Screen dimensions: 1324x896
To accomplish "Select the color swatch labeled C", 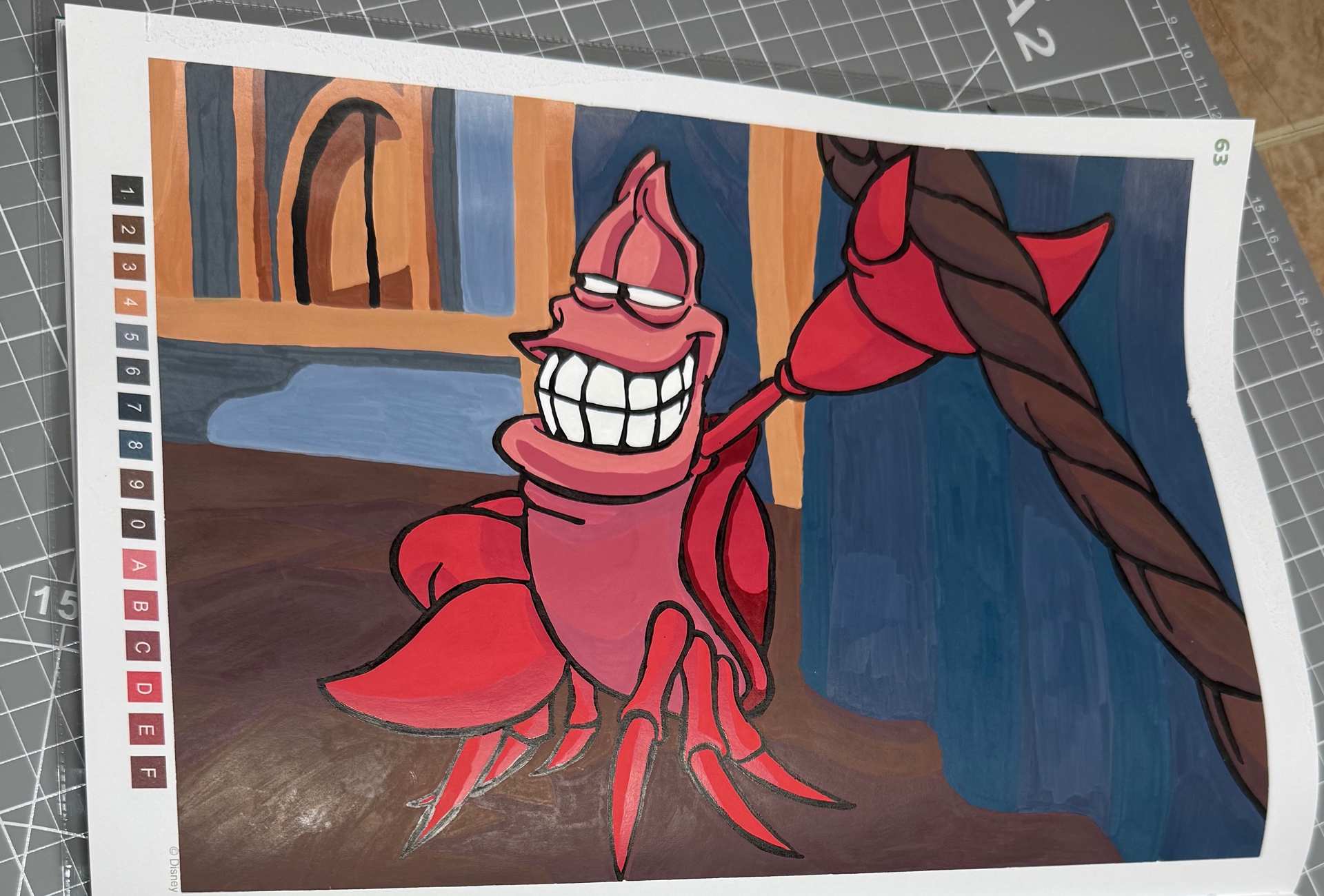I will [143, 647].
